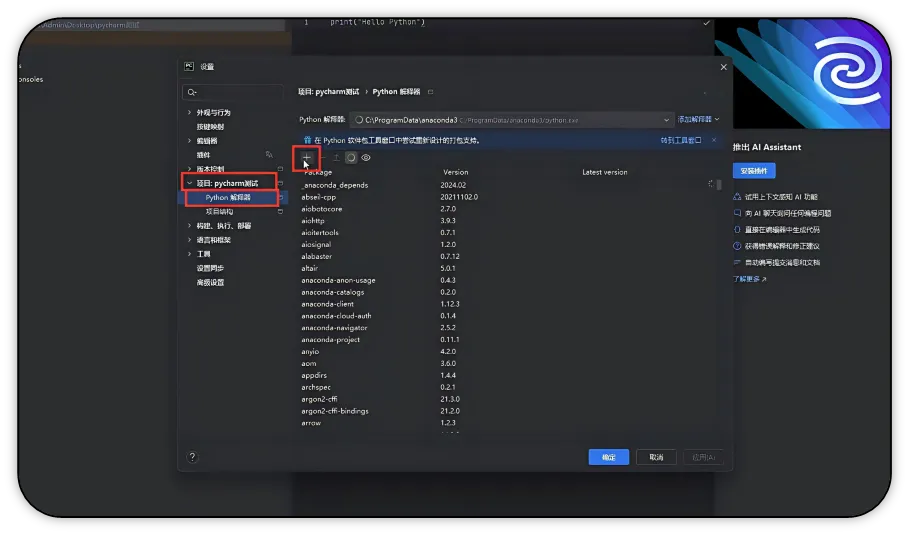Select the anaconda-navigator package row

[x=506, y=327]
